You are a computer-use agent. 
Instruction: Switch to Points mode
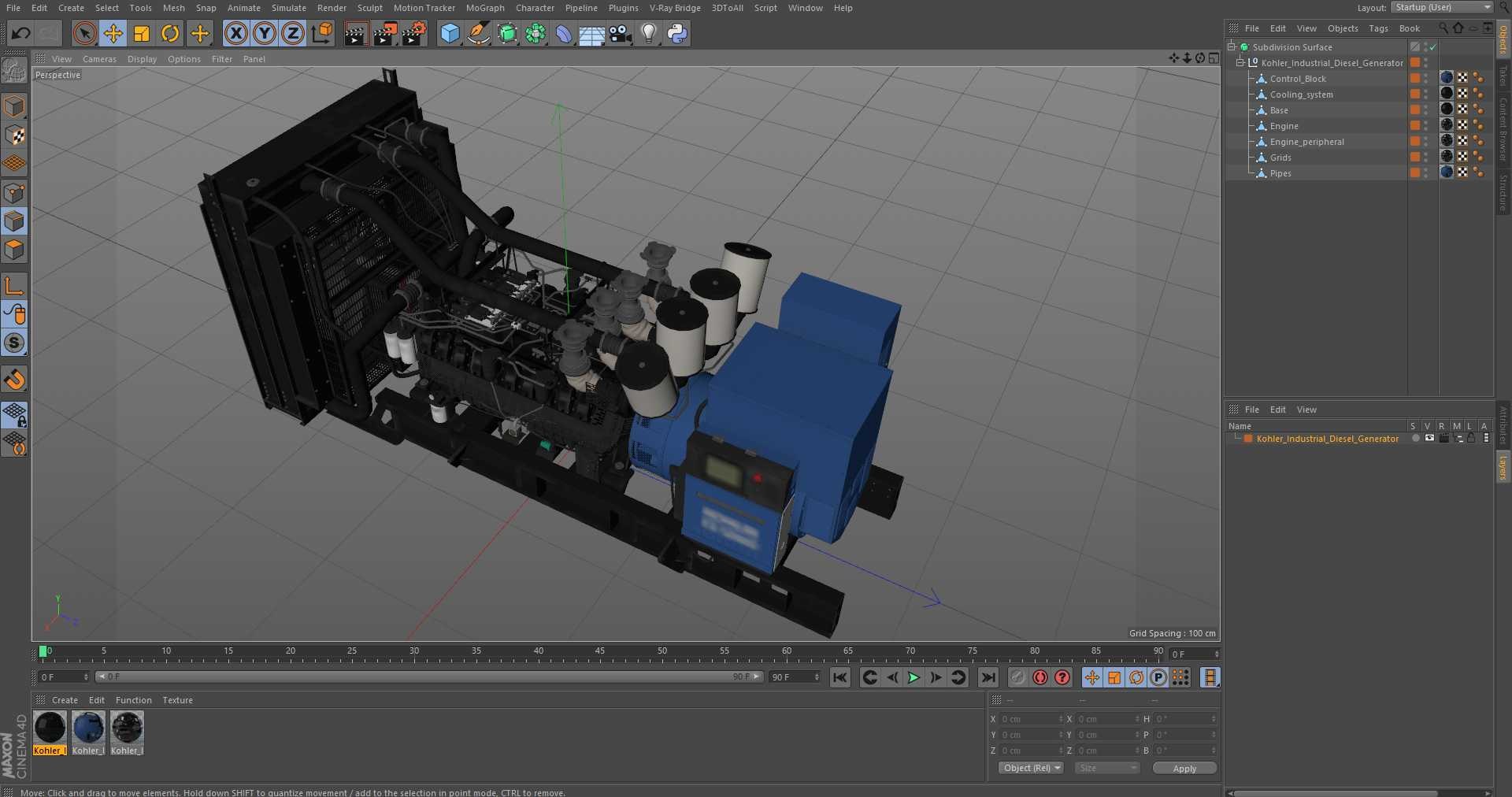[14, 193]
